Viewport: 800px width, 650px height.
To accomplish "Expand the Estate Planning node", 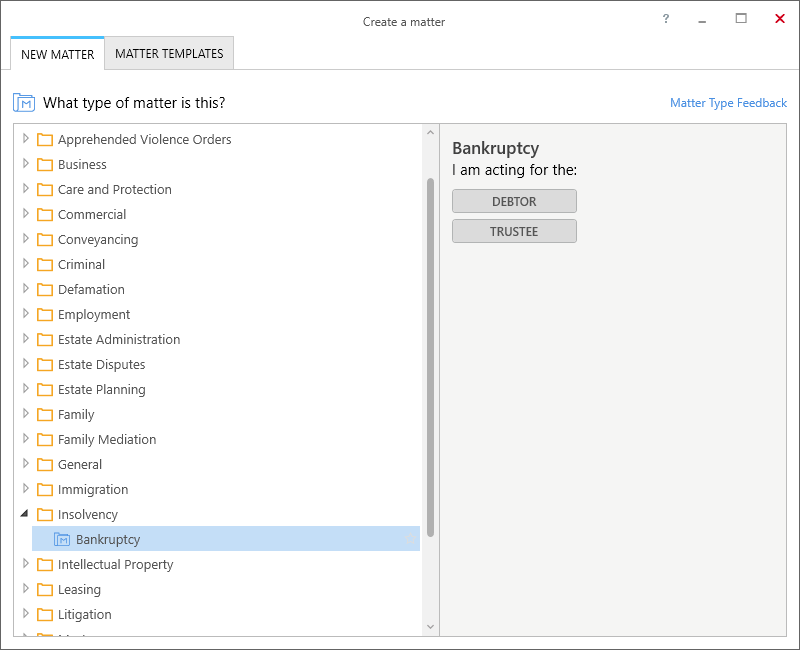I will click(26, 388).
